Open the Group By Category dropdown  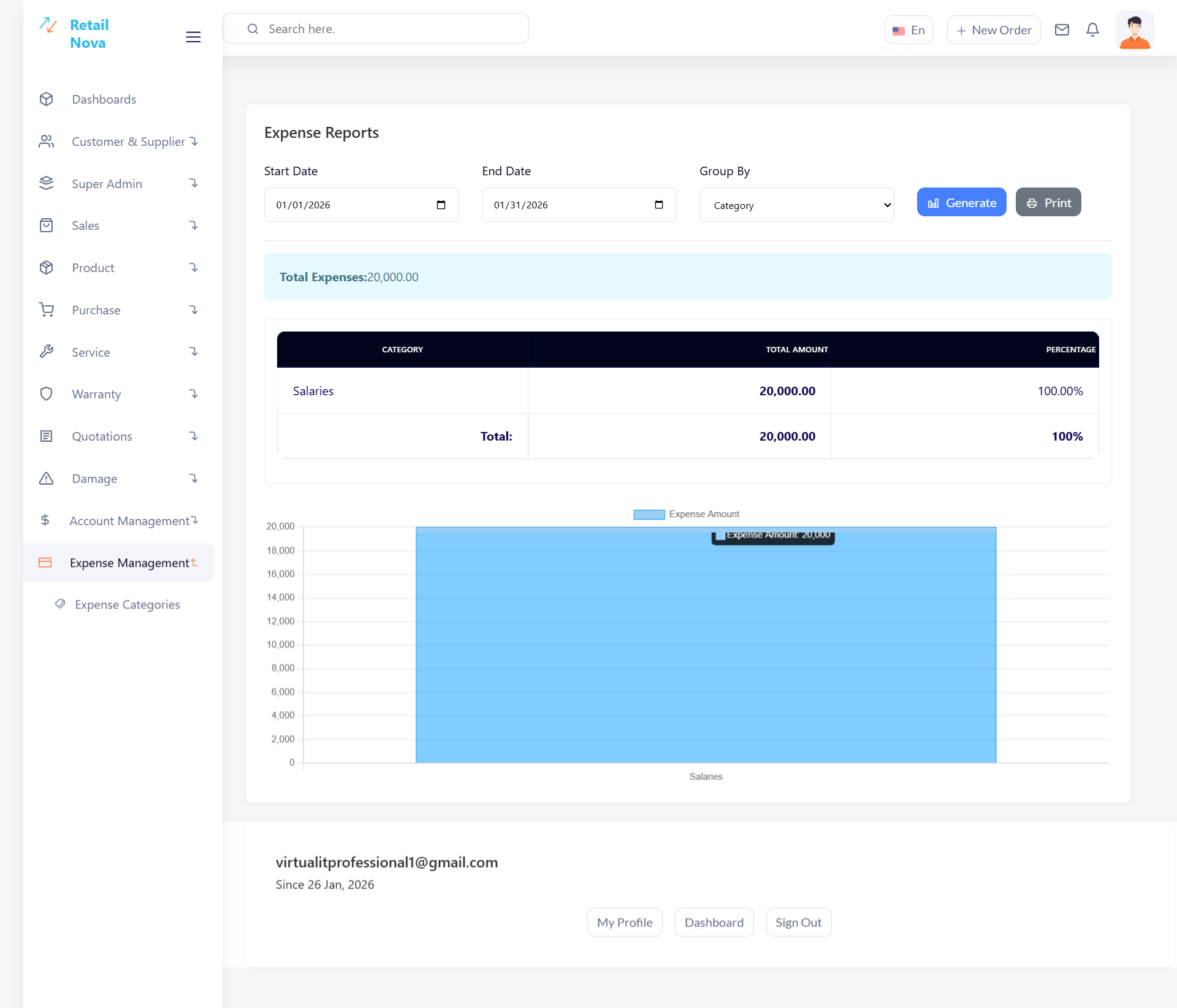point(796,205)
